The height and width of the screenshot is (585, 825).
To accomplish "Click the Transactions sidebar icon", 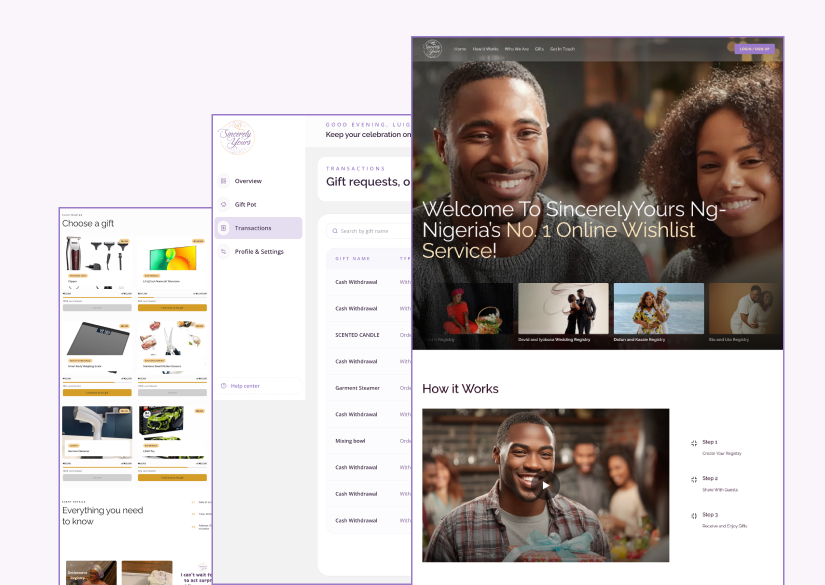I will pyautogui.click(x=224, y=228).
